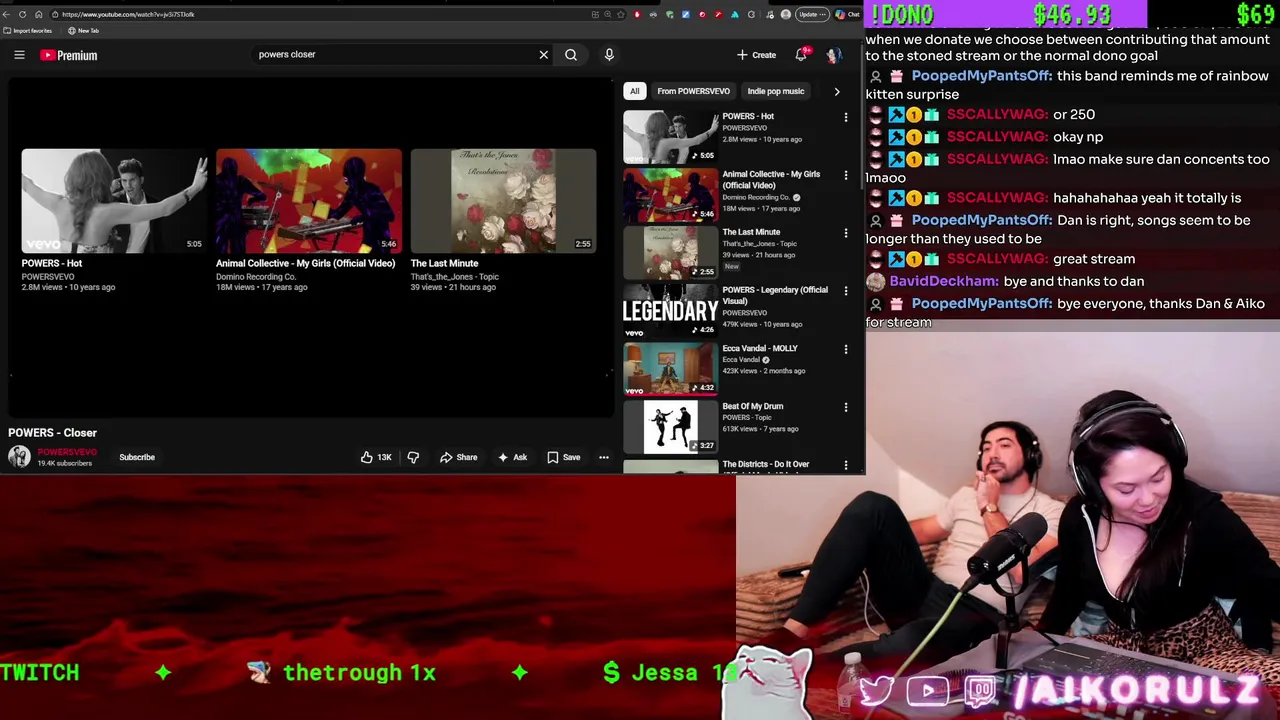Screen dimensions: 1280x720
Task: Open the YouTube hamburger guide menu
Action: click(19, 55)
